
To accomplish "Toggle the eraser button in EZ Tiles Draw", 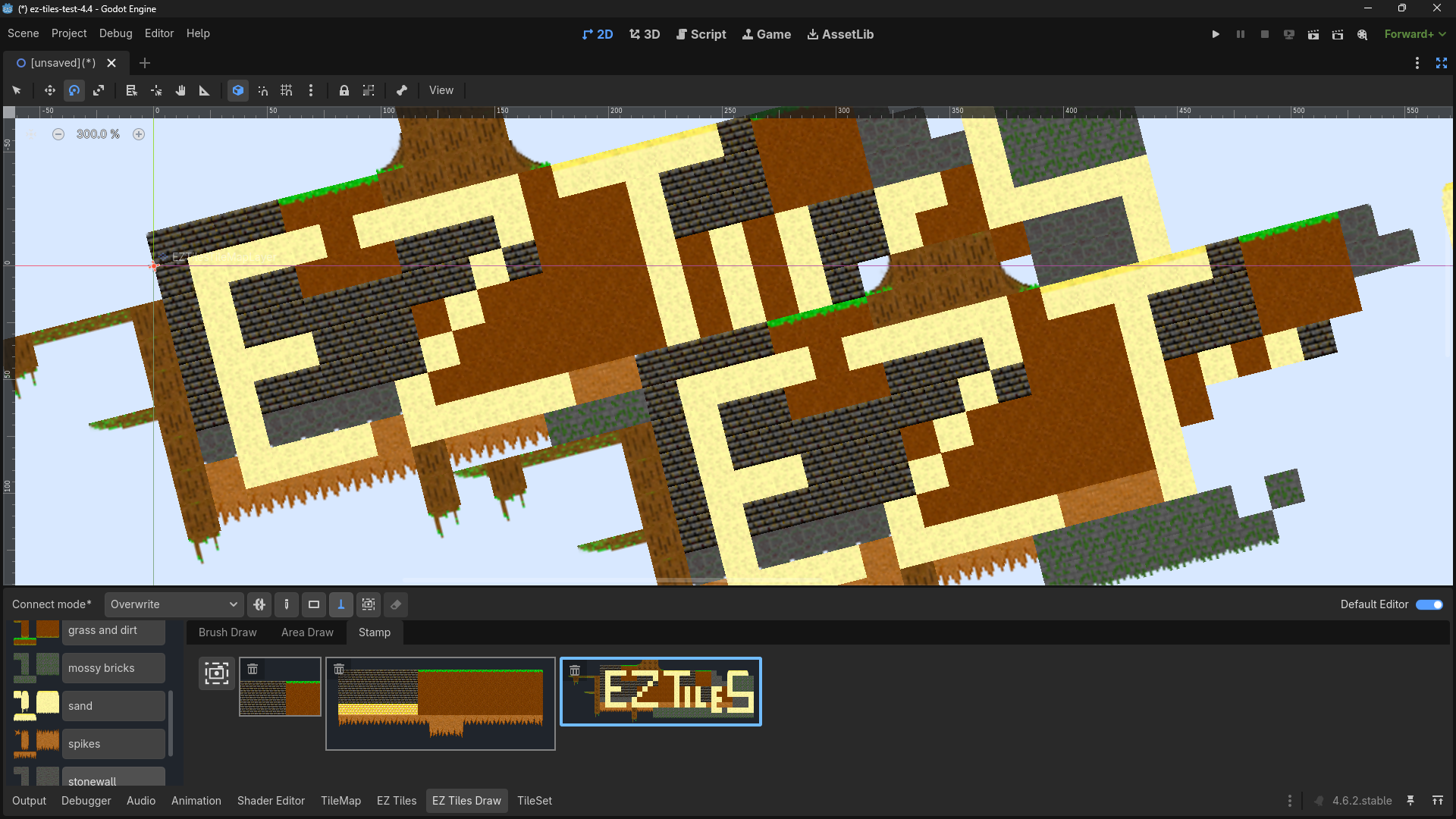I will tap(396, 604).
